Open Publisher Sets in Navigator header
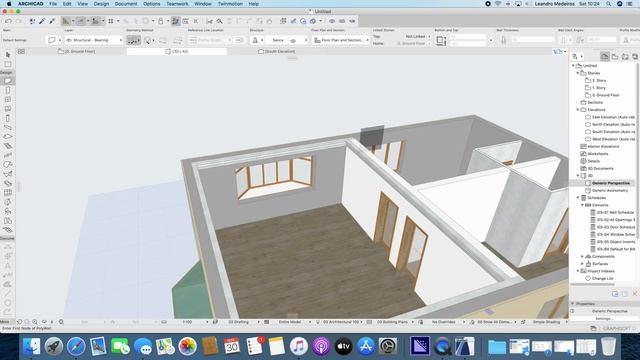The width and height of the screenshot is (640, 360). [x=635, y=57]
